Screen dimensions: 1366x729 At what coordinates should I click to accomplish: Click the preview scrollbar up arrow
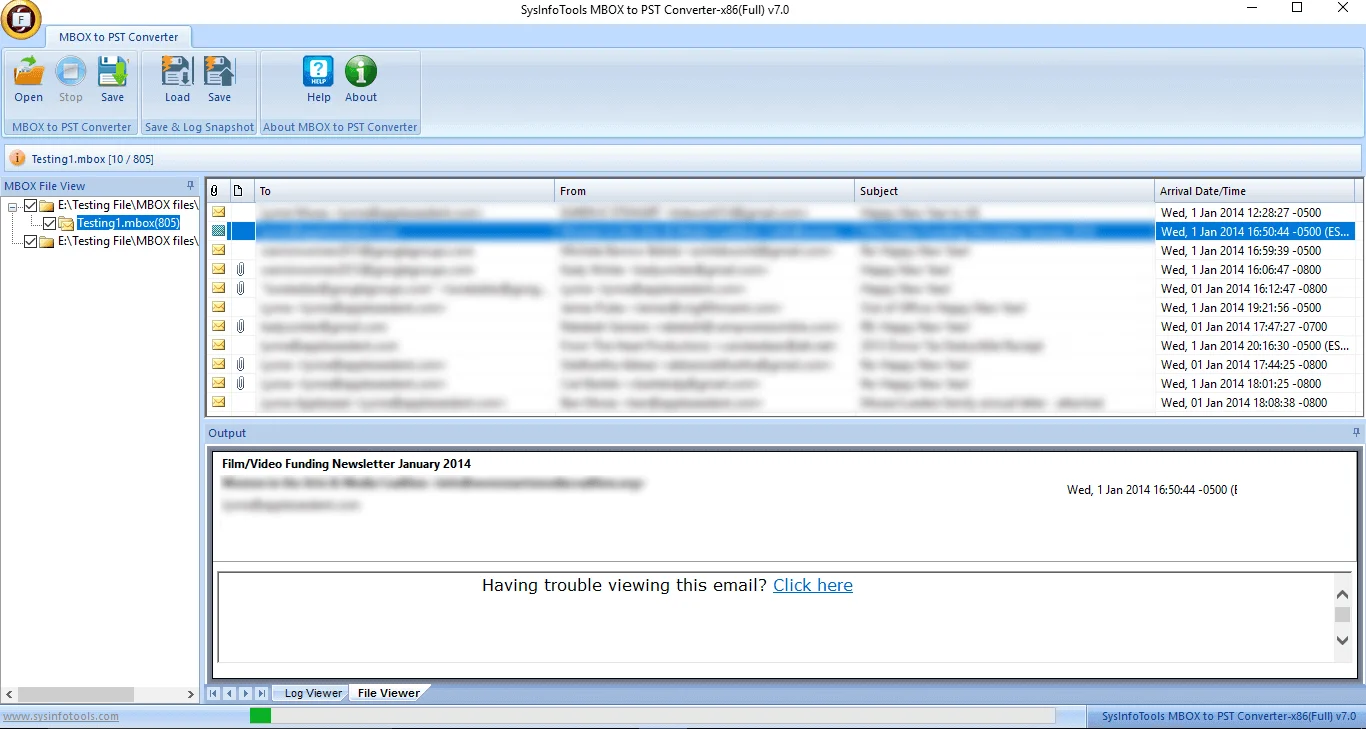click(x=1343, y=594)
